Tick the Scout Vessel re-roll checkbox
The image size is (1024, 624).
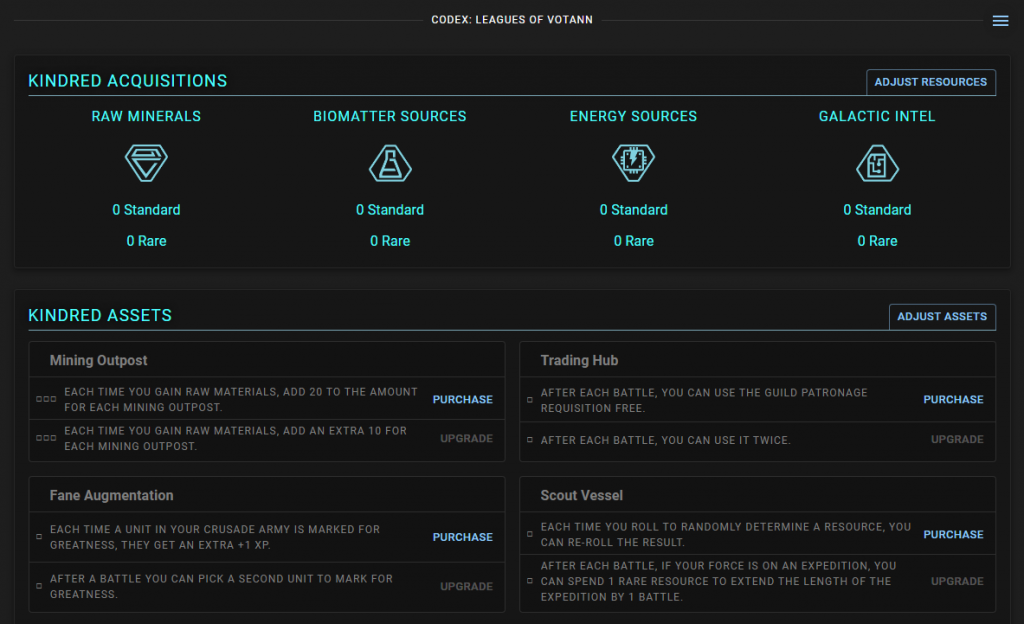click(x=530, y=535)
